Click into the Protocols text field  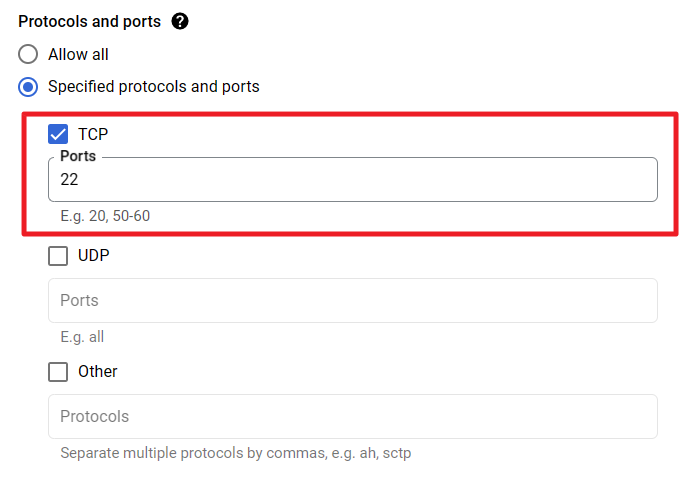352,416
